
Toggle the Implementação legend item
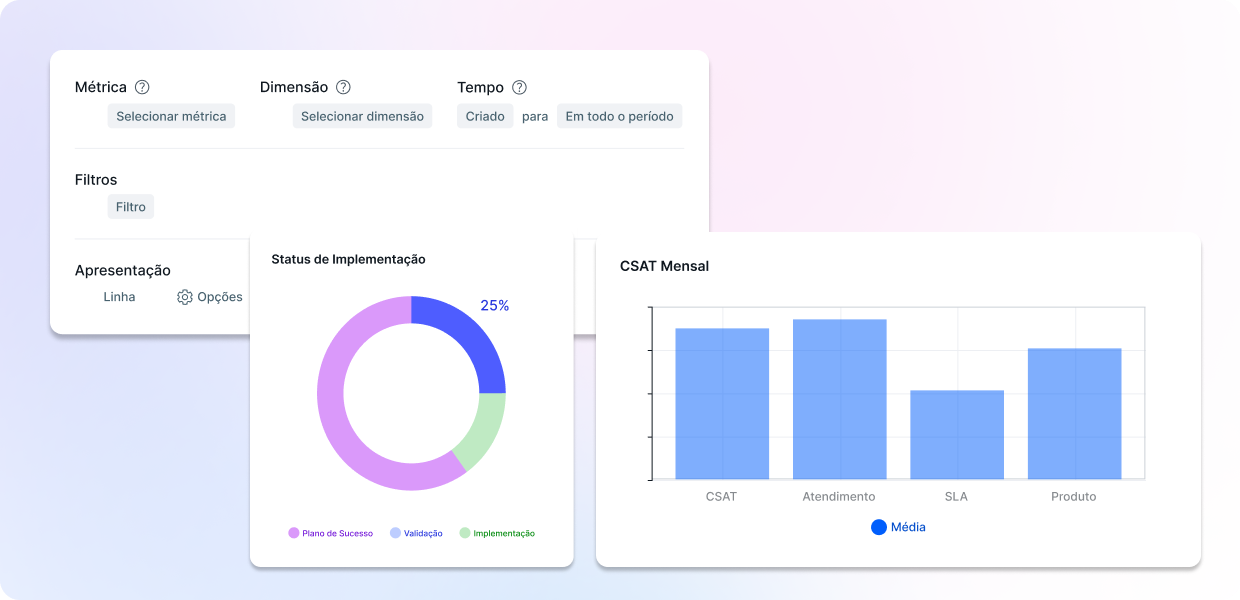[x=497, y=533]
